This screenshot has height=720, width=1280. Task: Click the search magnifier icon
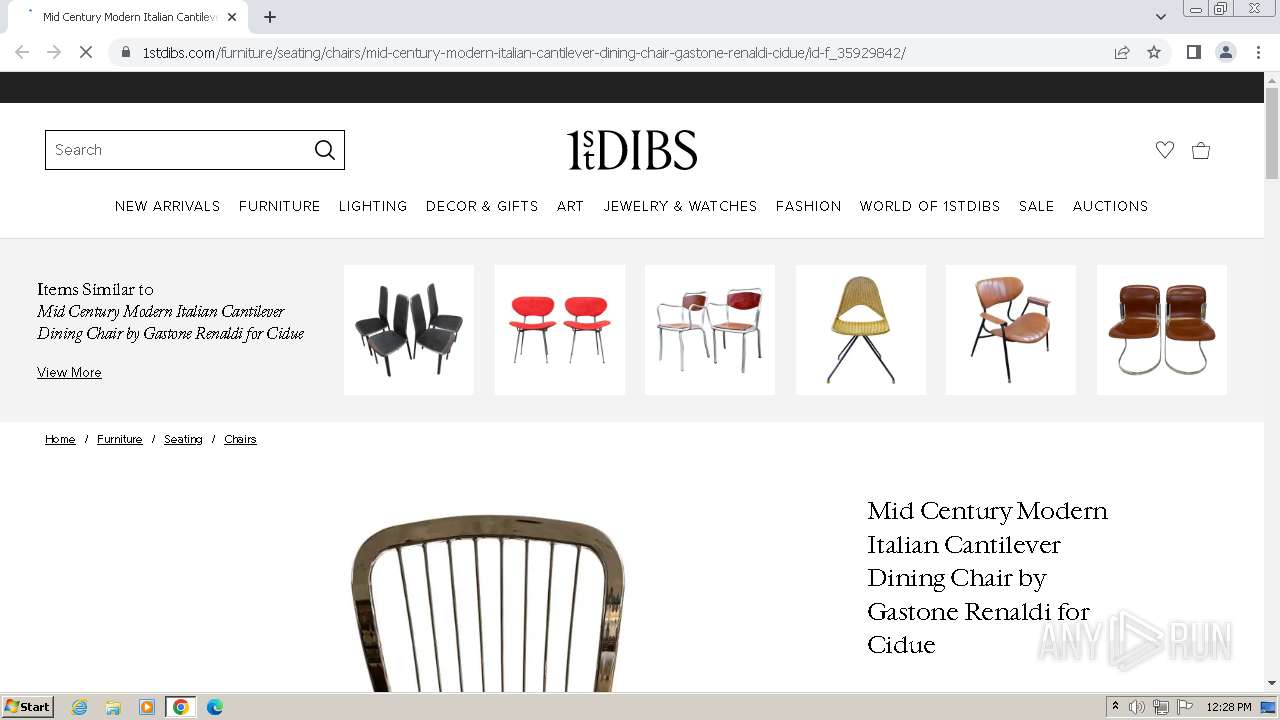324,150
